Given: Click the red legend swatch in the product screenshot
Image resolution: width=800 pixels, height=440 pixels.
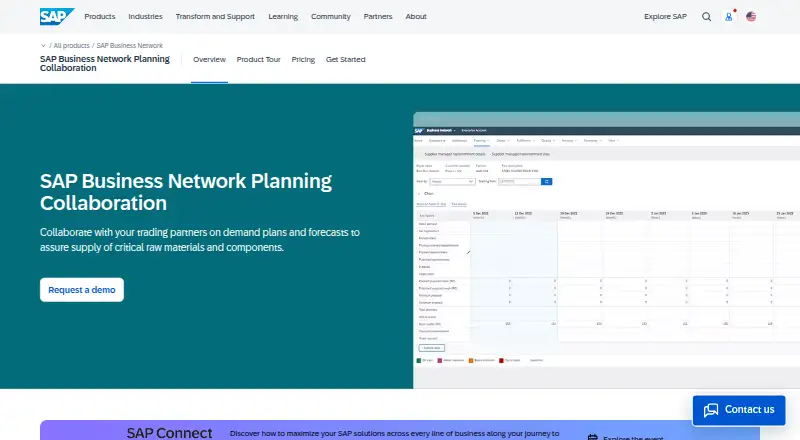Looking at the screenshot, I should click(502, 360).
